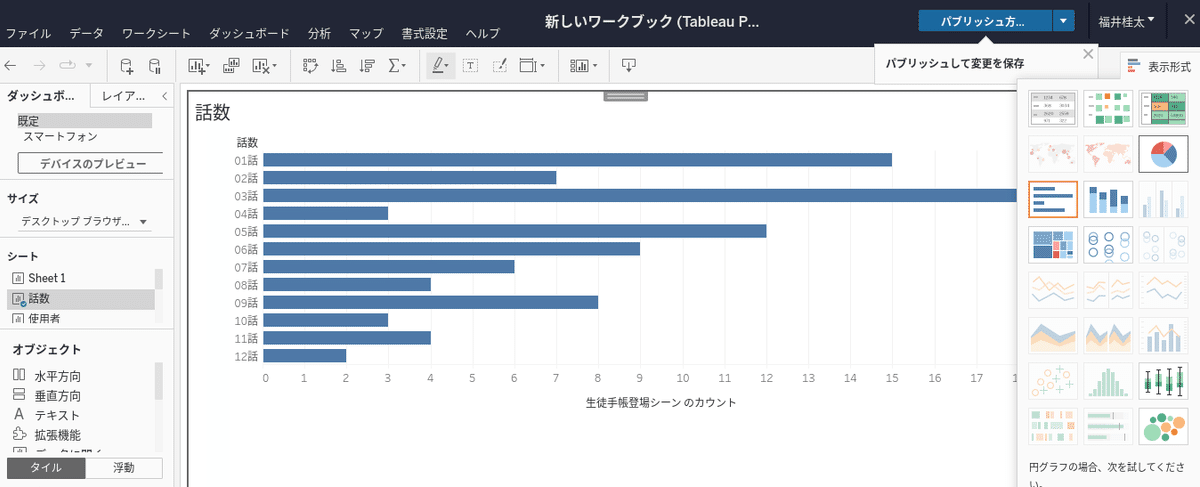
Task: Click the undo back arrow
Action: 11,66
